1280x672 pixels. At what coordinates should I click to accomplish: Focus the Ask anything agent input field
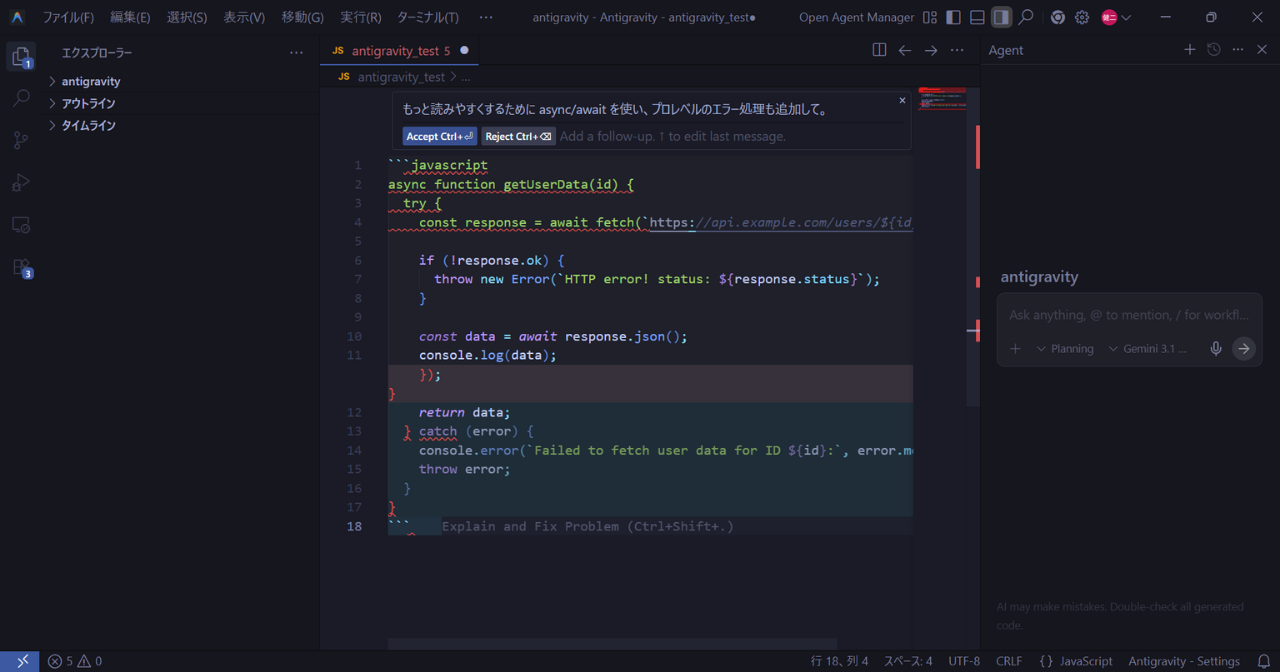pyautogui.click(x=1128, y=315)
